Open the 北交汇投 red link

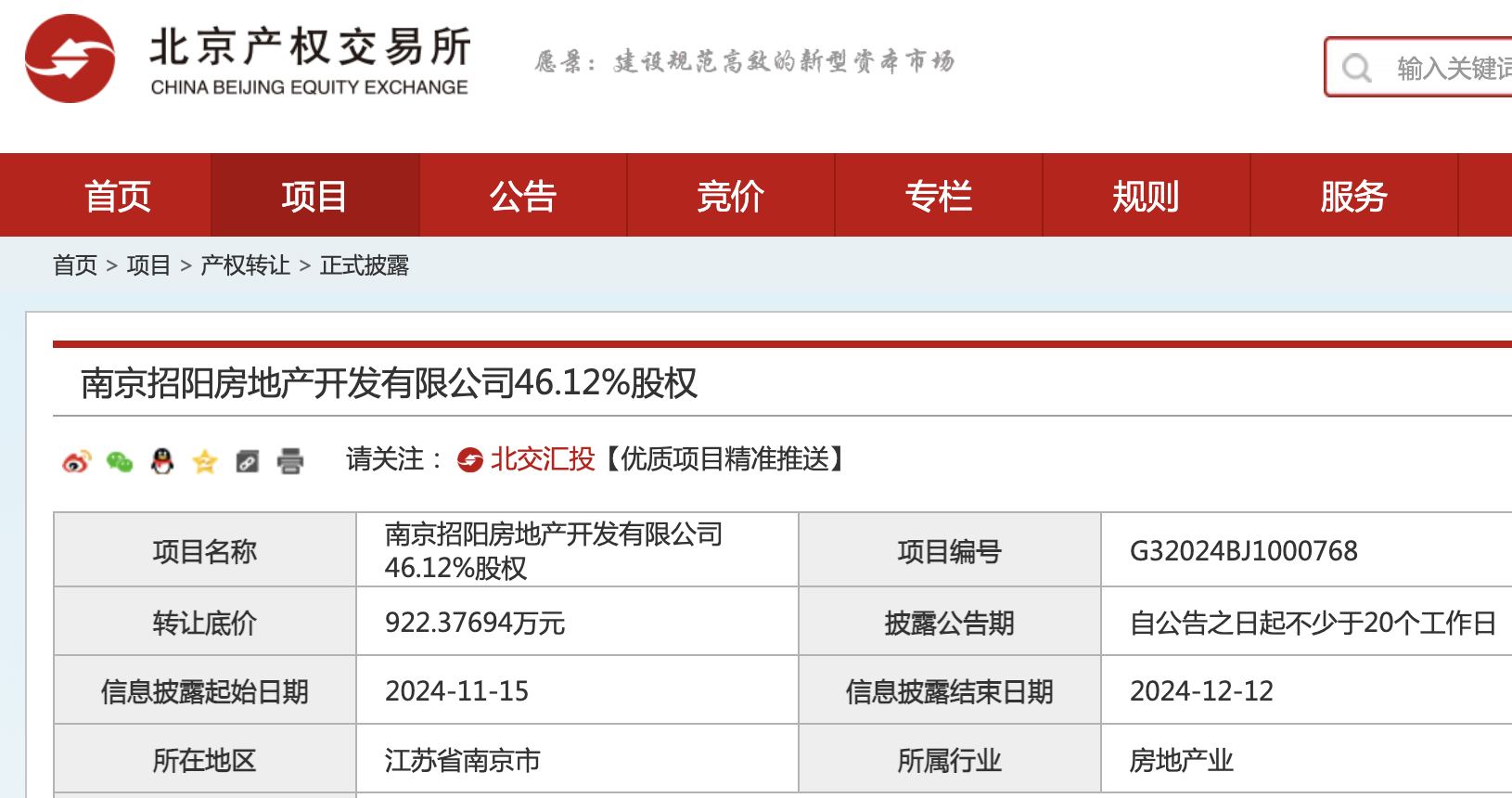pos(543,459)
